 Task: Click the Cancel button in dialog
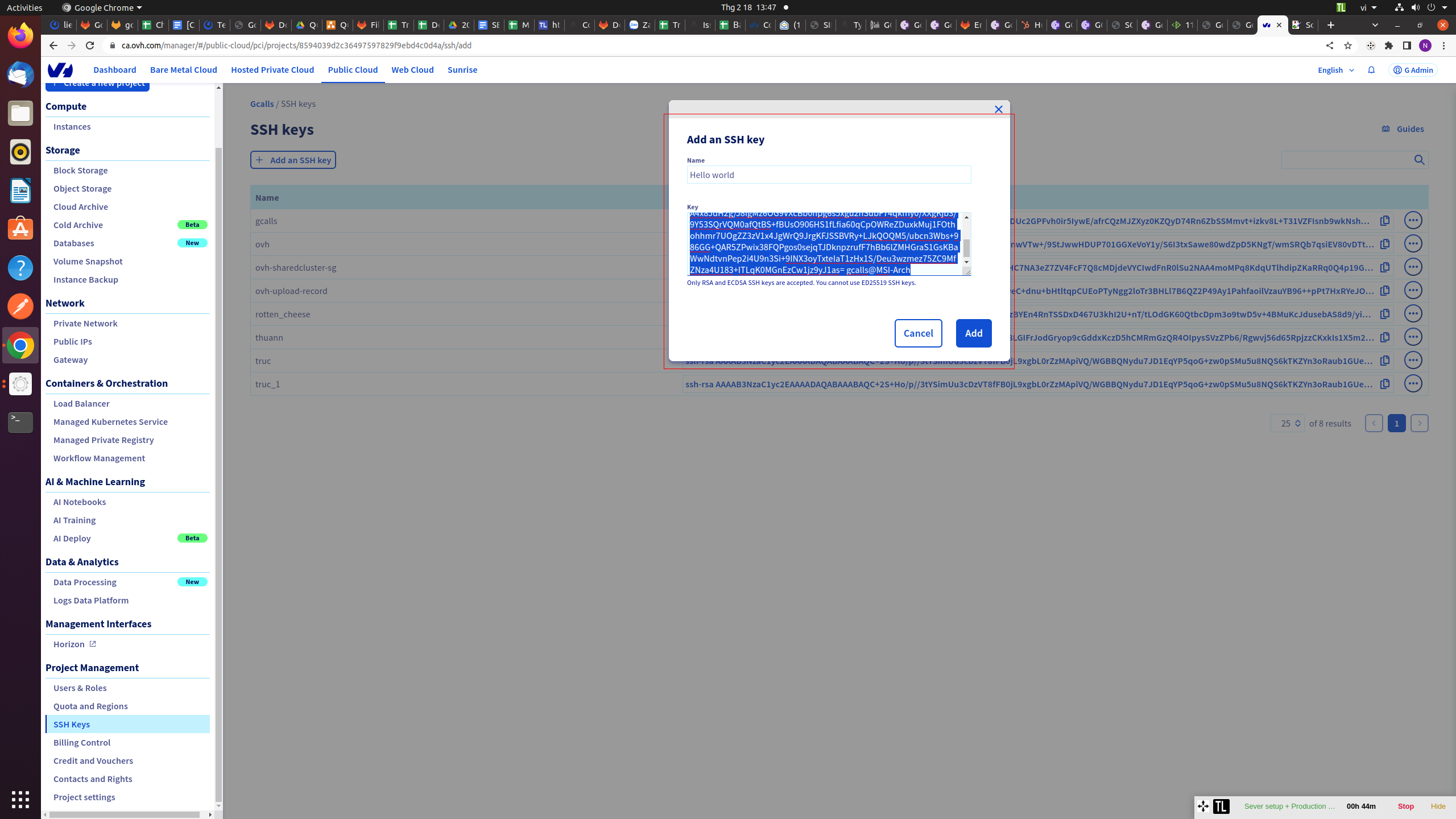click(x=918, y=333)
